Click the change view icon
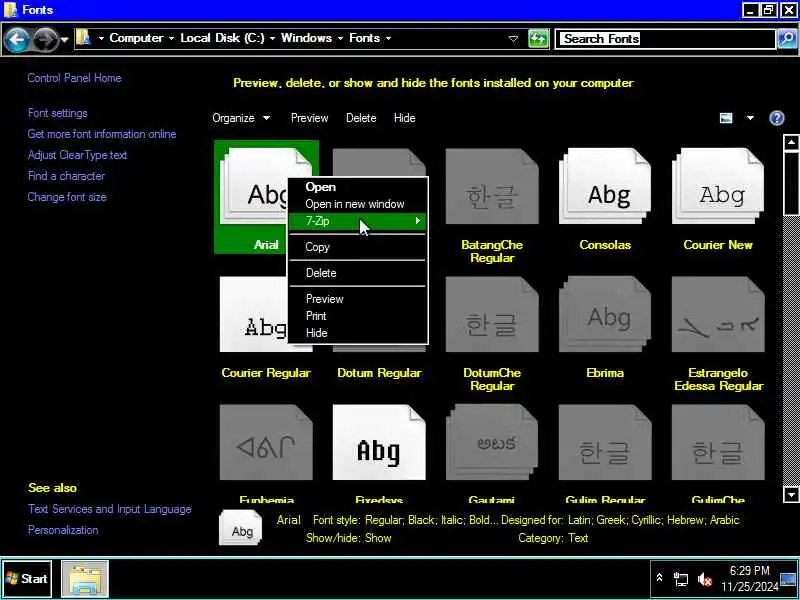The width and height of the screenshot is (800, 600). [x=726, y=118]
